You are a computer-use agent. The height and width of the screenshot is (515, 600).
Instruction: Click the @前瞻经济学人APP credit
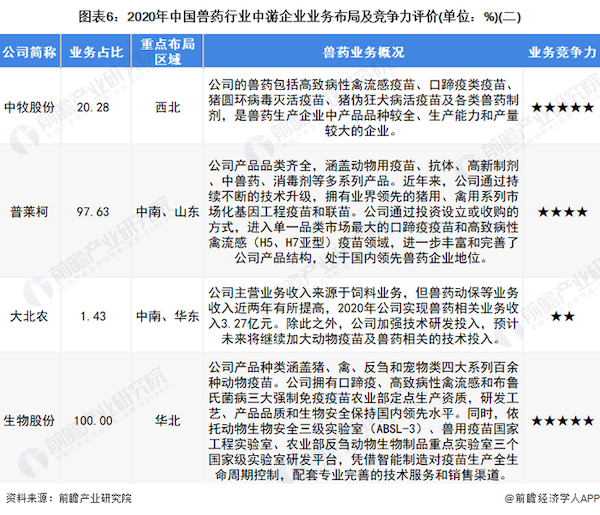click(552, 498)
